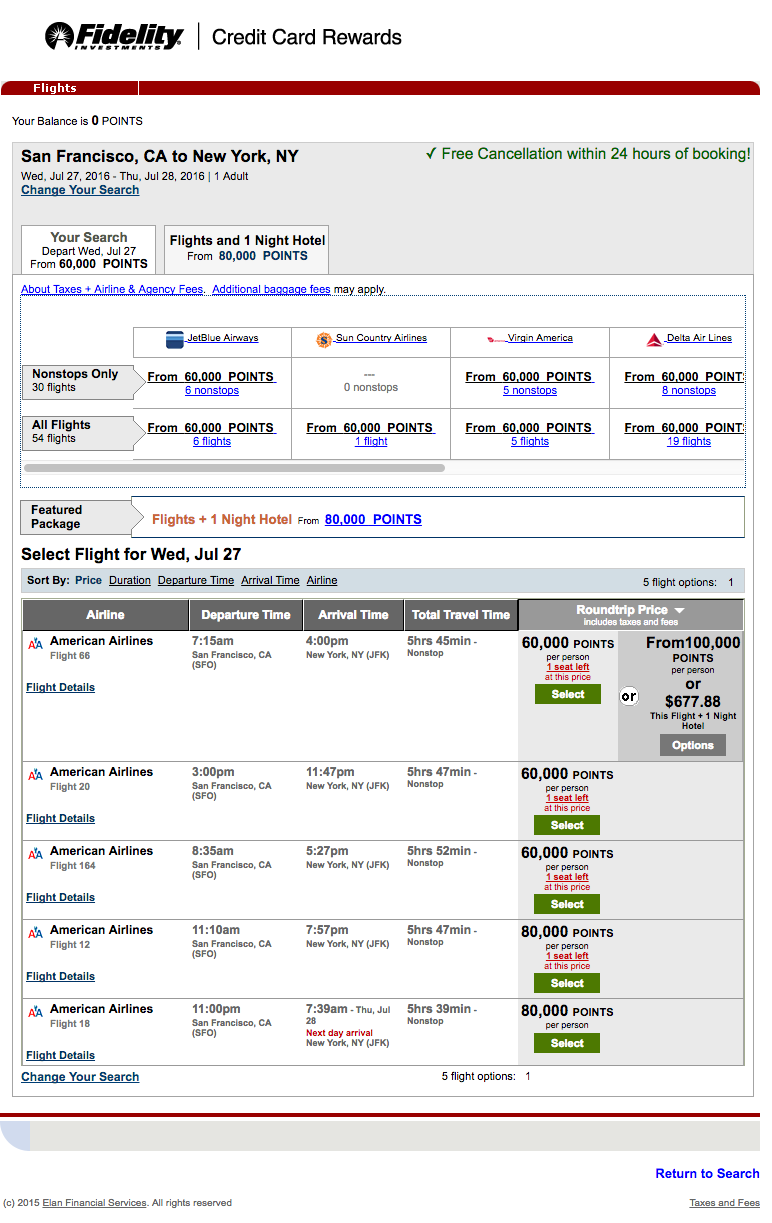Click the Delta Air Lines logo icon
Screen dimensions: 772x1223
click(655, 340)
